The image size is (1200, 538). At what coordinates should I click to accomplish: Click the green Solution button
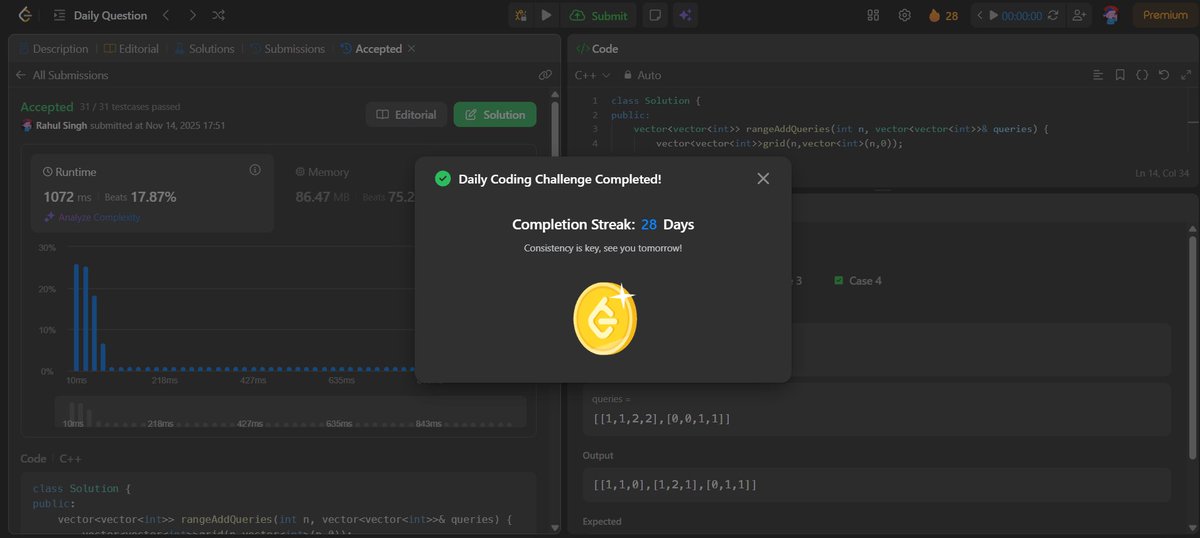[x=495, y=115]
